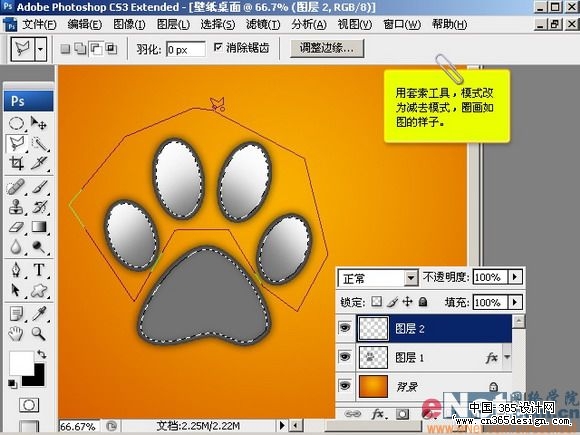Click the white foreground color swatch
580x435 pixels.
click(21, 362)
